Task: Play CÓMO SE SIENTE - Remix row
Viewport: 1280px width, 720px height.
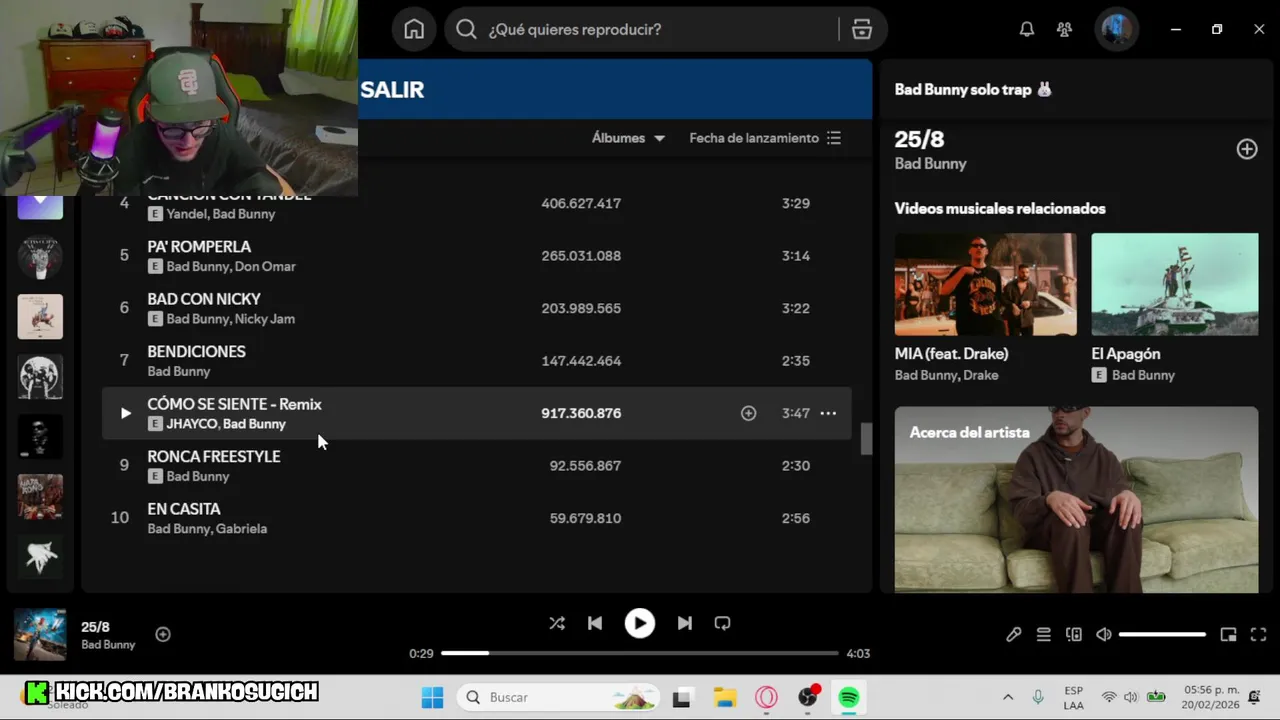Action: click(x=125, y=413)
